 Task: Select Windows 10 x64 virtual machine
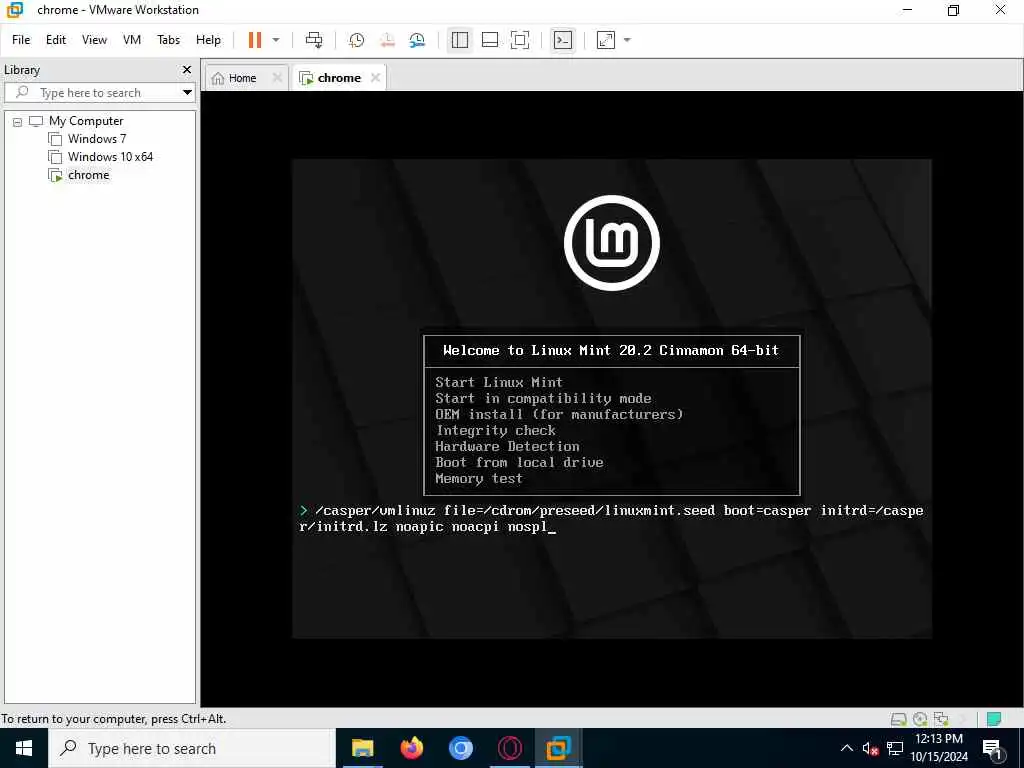point(110,157)
